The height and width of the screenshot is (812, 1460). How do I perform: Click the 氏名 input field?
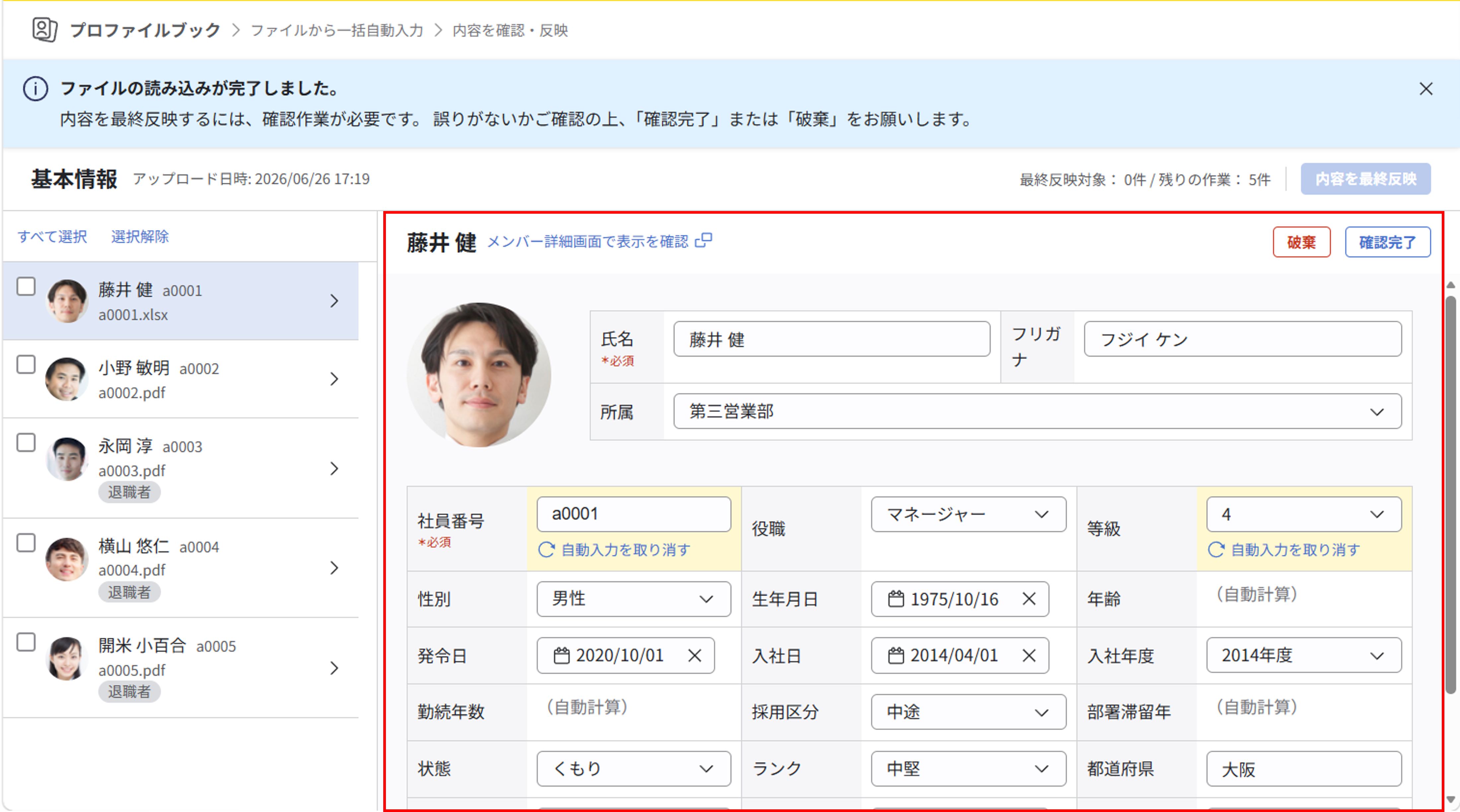click(832, 339)
